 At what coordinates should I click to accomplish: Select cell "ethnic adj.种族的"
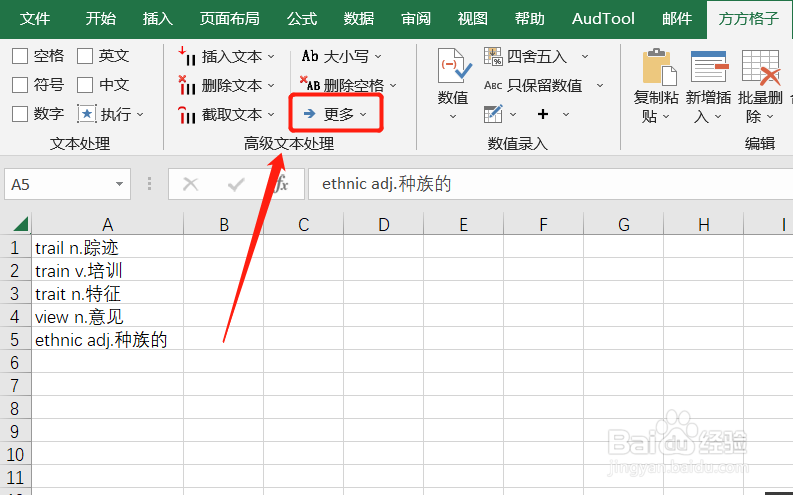tap(107, 339)
